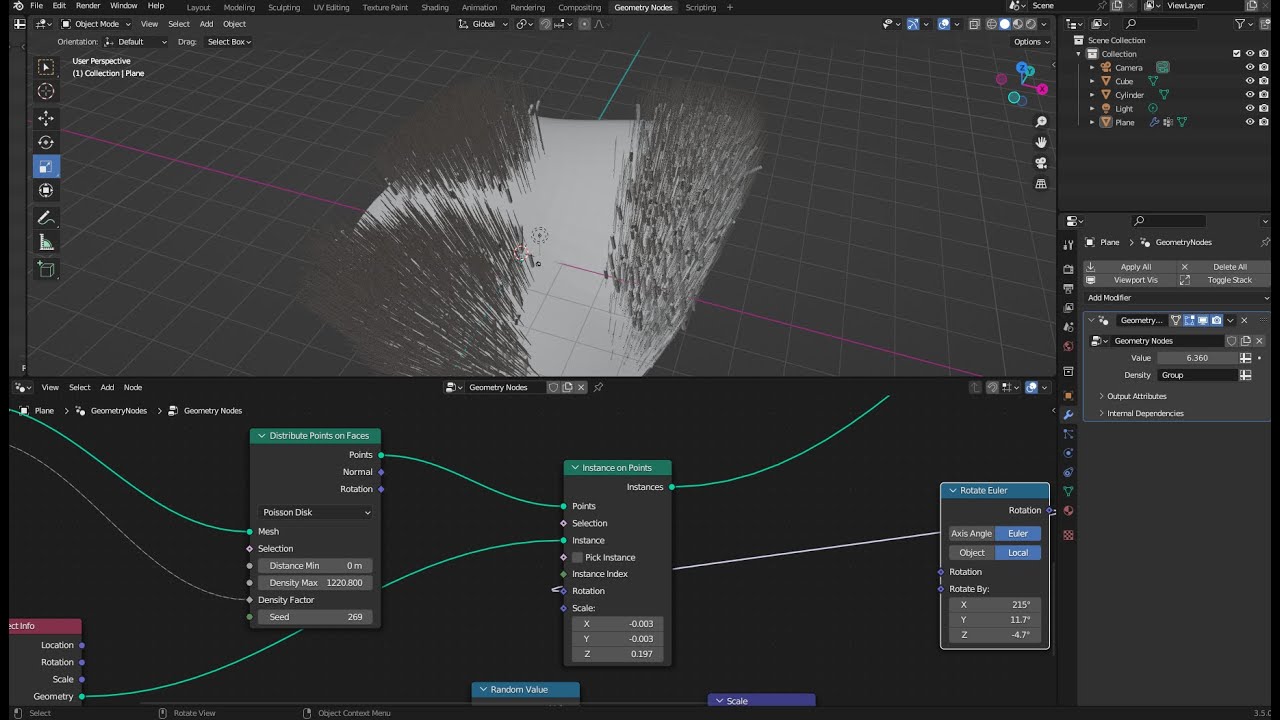Select Object space in Rotate Euler node
The image size is (1280, 720).
pos(971,552)
